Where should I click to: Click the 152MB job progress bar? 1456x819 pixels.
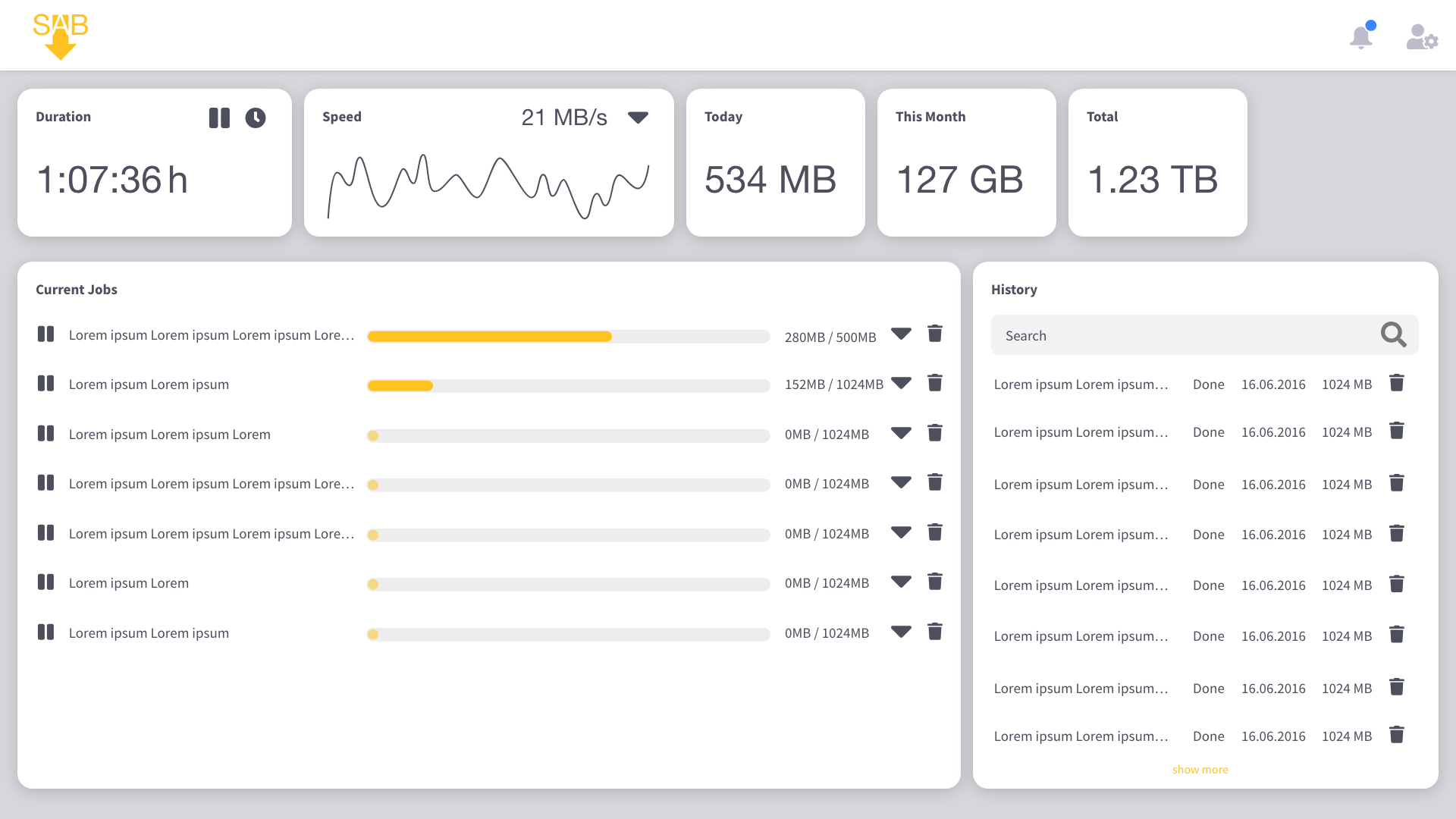[x=569, y=385]
